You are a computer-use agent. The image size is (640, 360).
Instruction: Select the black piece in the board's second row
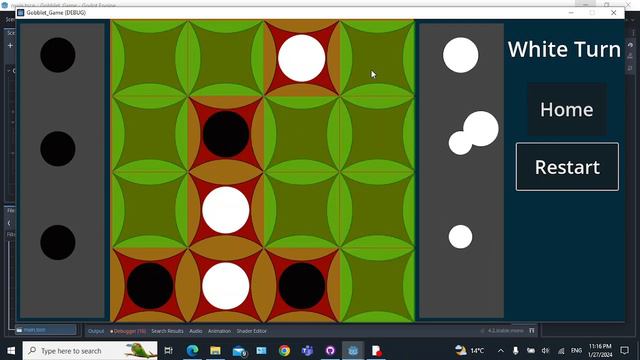point(226,134)
